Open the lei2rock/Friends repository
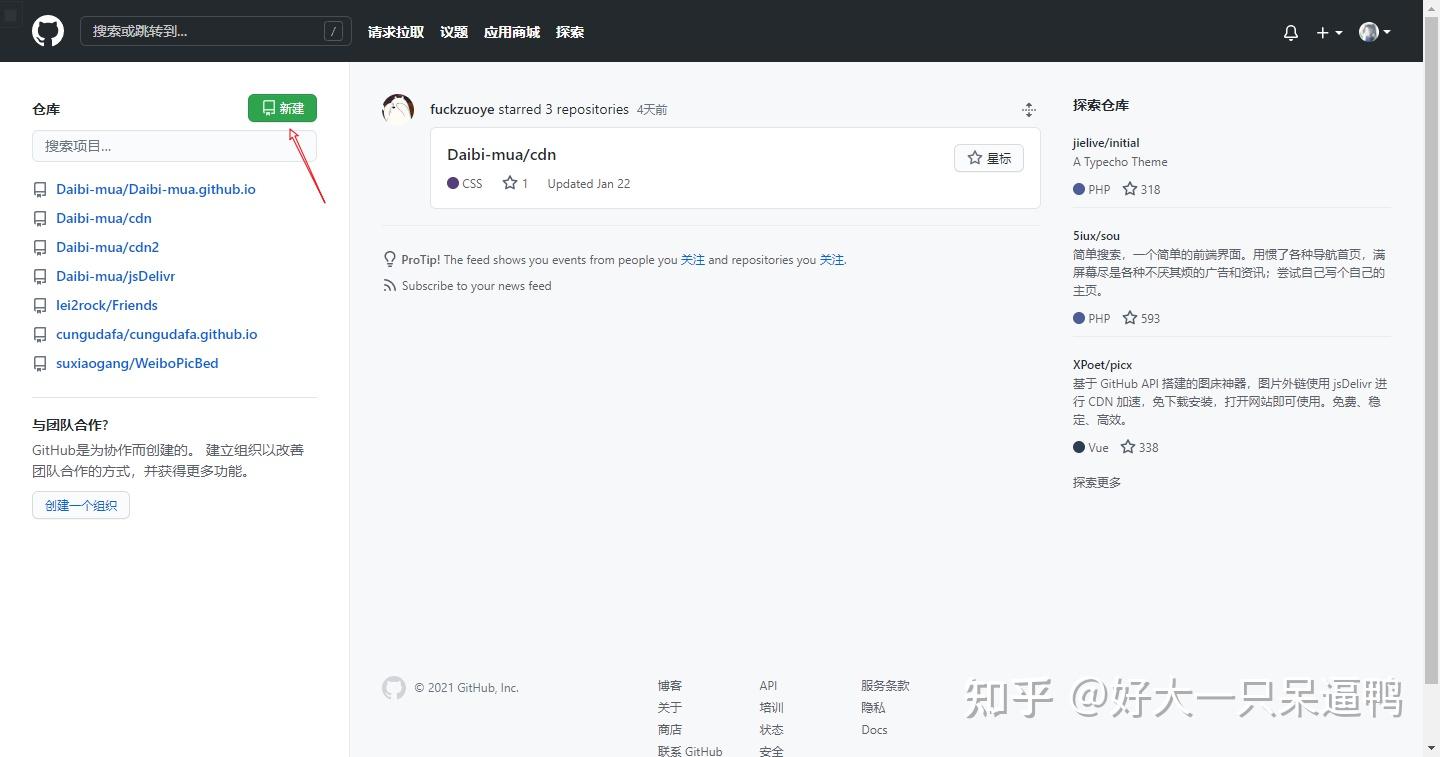This screenshot has width=1440, height=757. tap(107, 305)
